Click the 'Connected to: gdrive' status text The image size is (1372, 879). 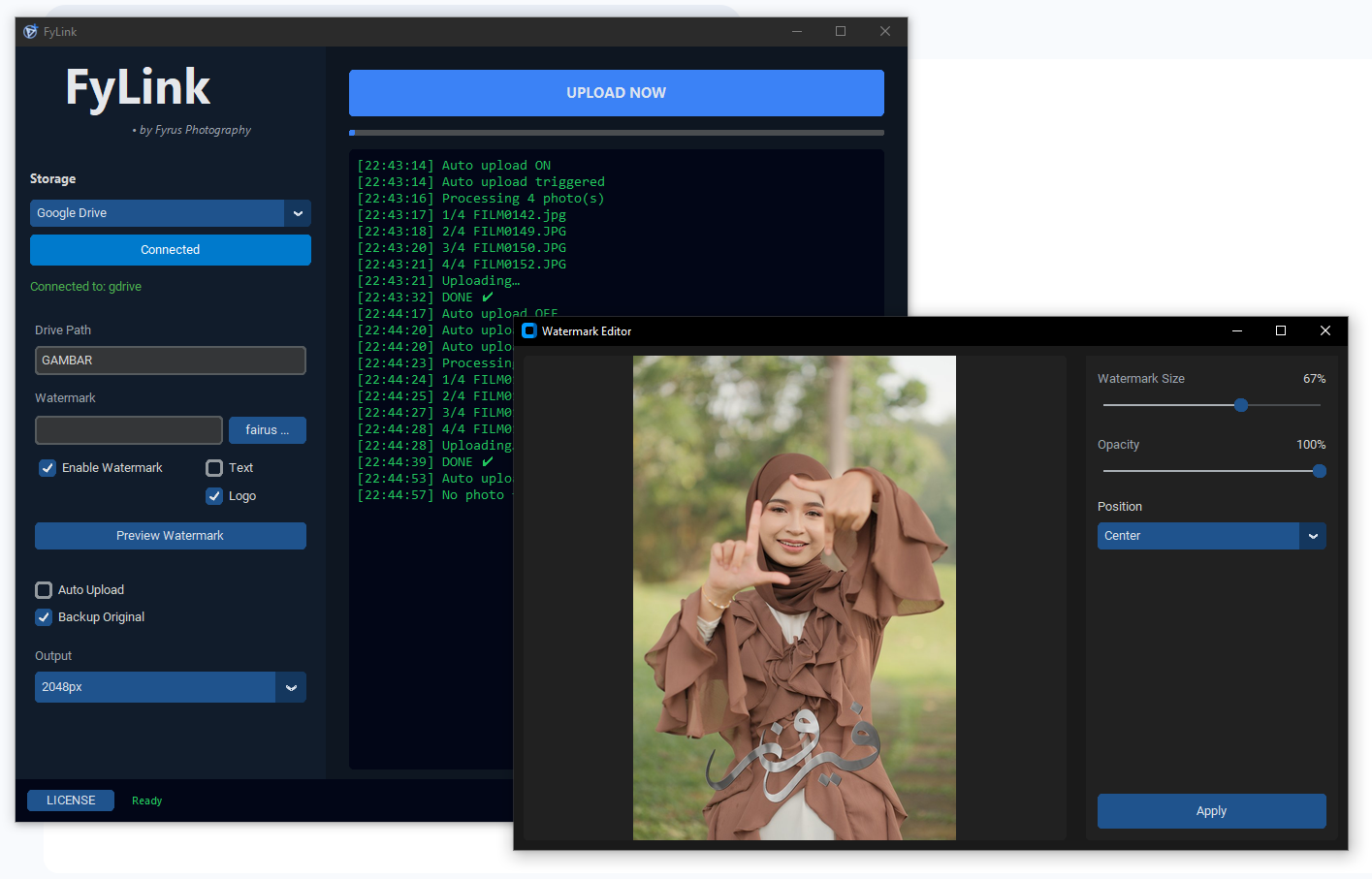tap(85, 287)
